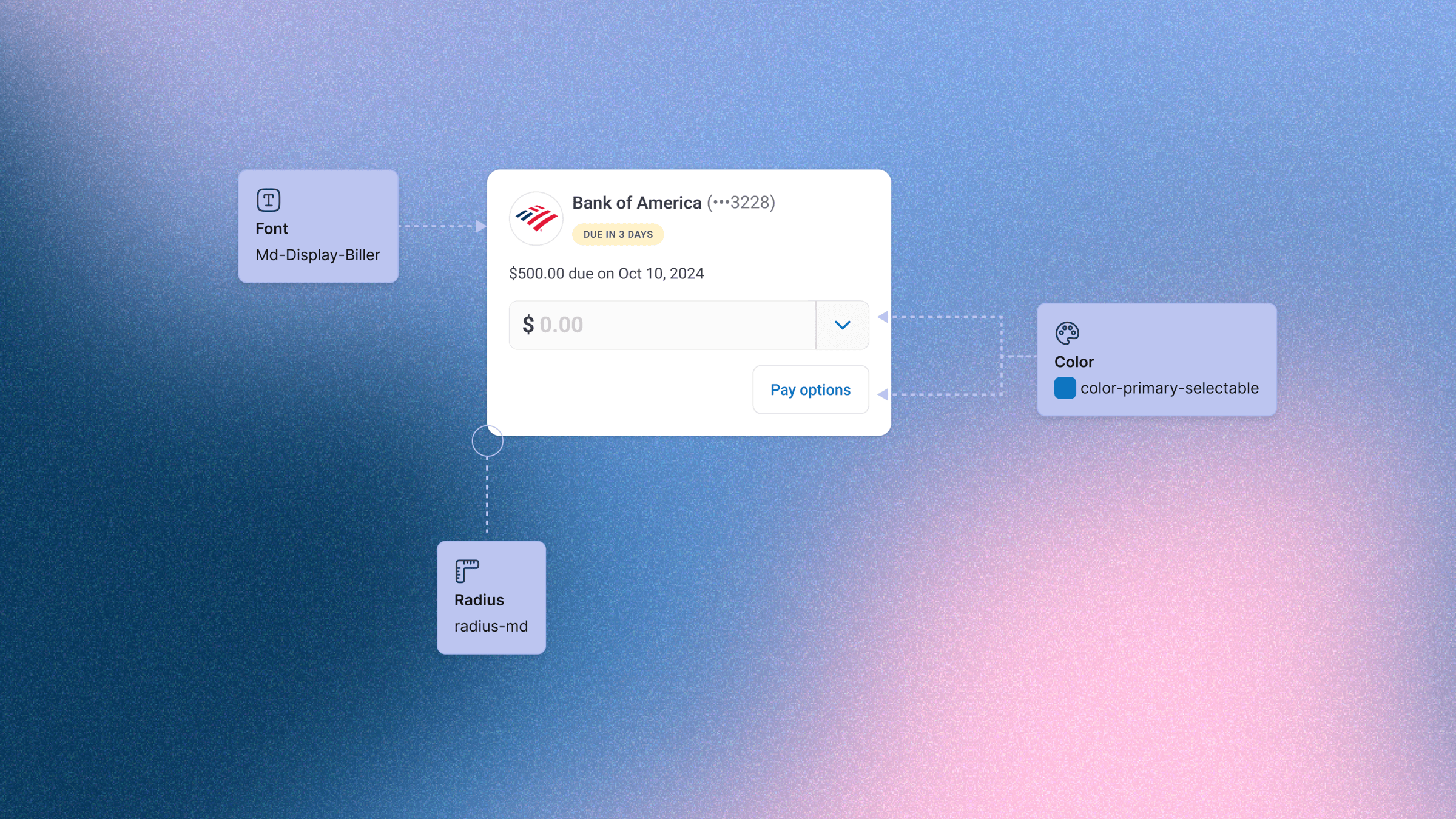Expand the payment amount dropdown chevron
This screenshot has height=819, width=1456.
(x=843, y=325)
